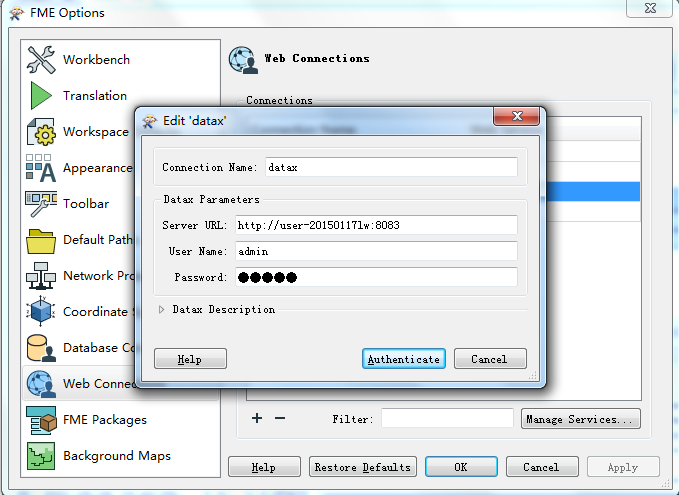Viewport: 679px width, 495px height.
Task: Open the Database Connections icon
Action: pos(41,348)
